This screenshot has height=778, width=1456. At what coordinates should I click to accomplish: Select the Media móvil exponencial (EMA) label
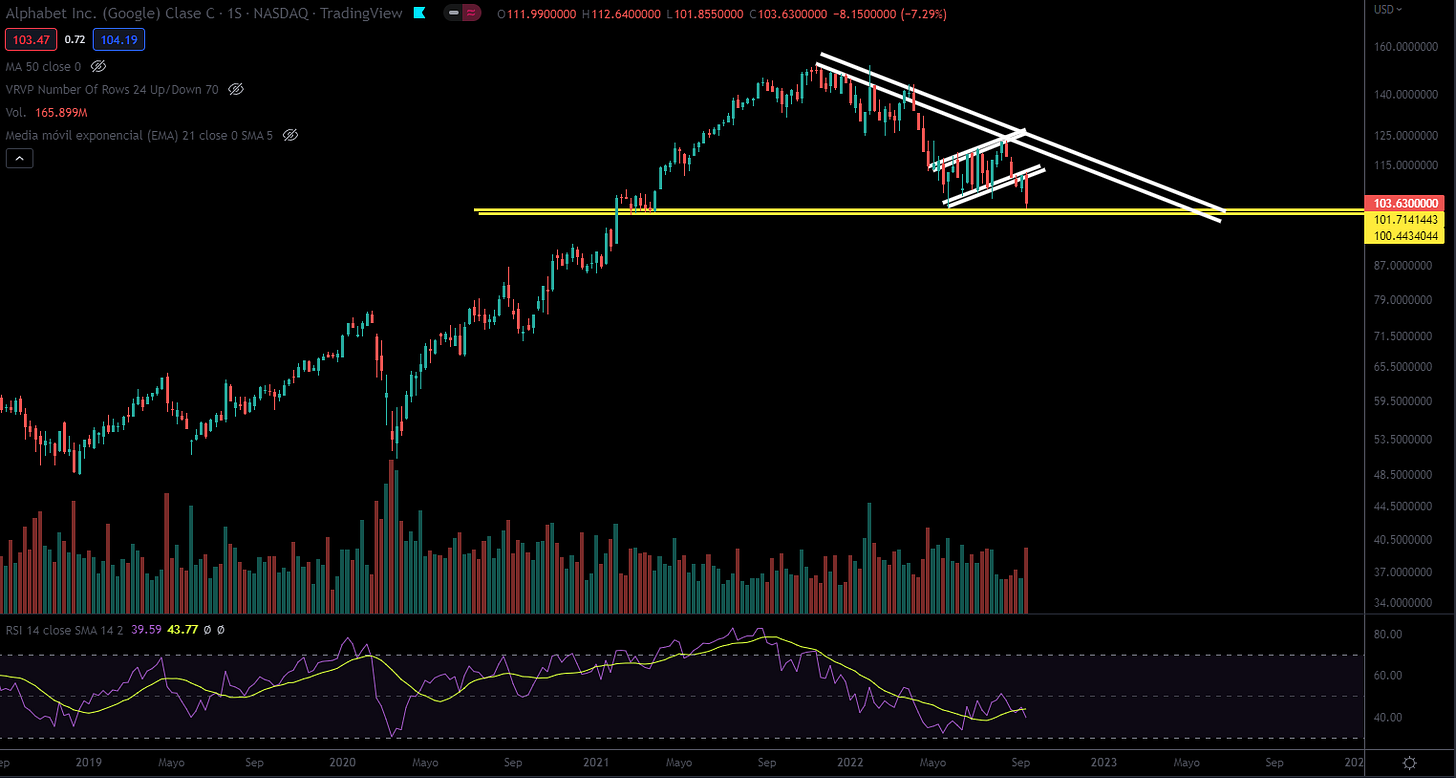click(x=140, y=135)
